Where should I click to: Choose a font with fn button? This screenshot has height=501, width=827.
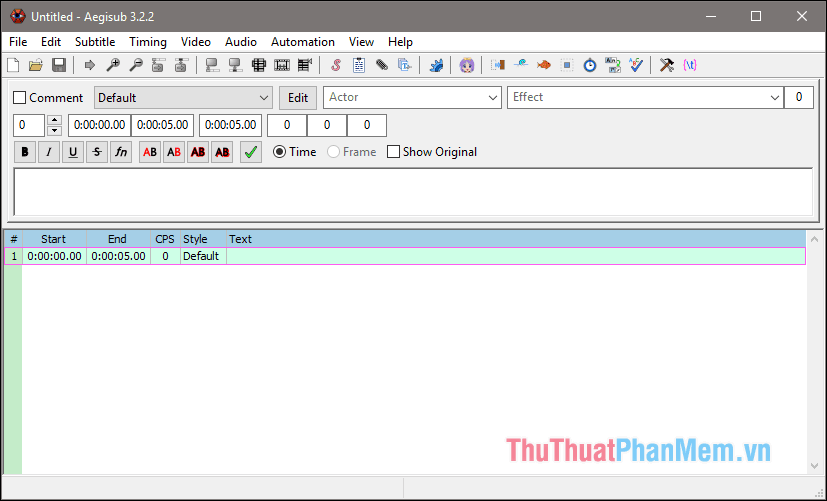[x=121, y=152]
